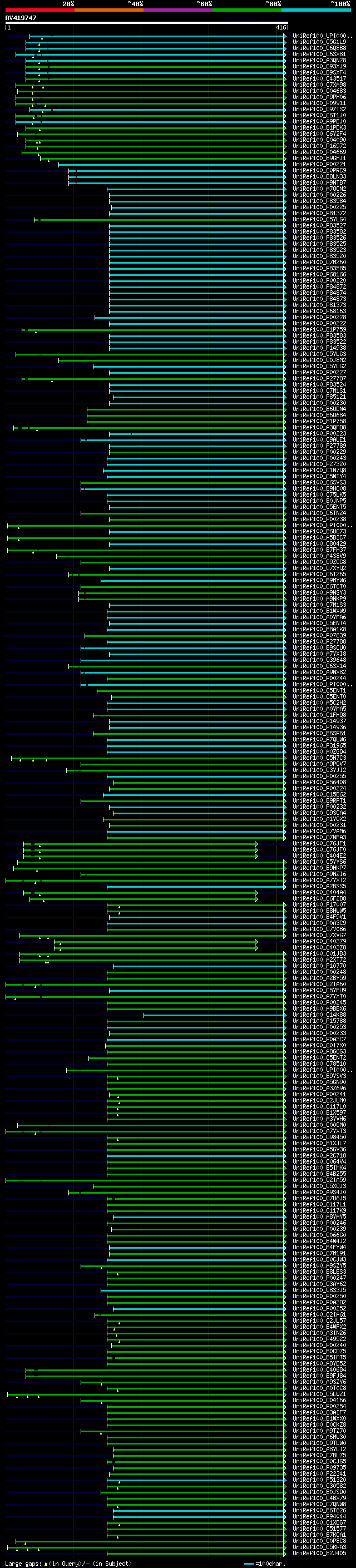Choose the UniRef100_B9SXF4 entry
The width and height of the screenshot is (356, 1568).
click(x=319, y=72)
